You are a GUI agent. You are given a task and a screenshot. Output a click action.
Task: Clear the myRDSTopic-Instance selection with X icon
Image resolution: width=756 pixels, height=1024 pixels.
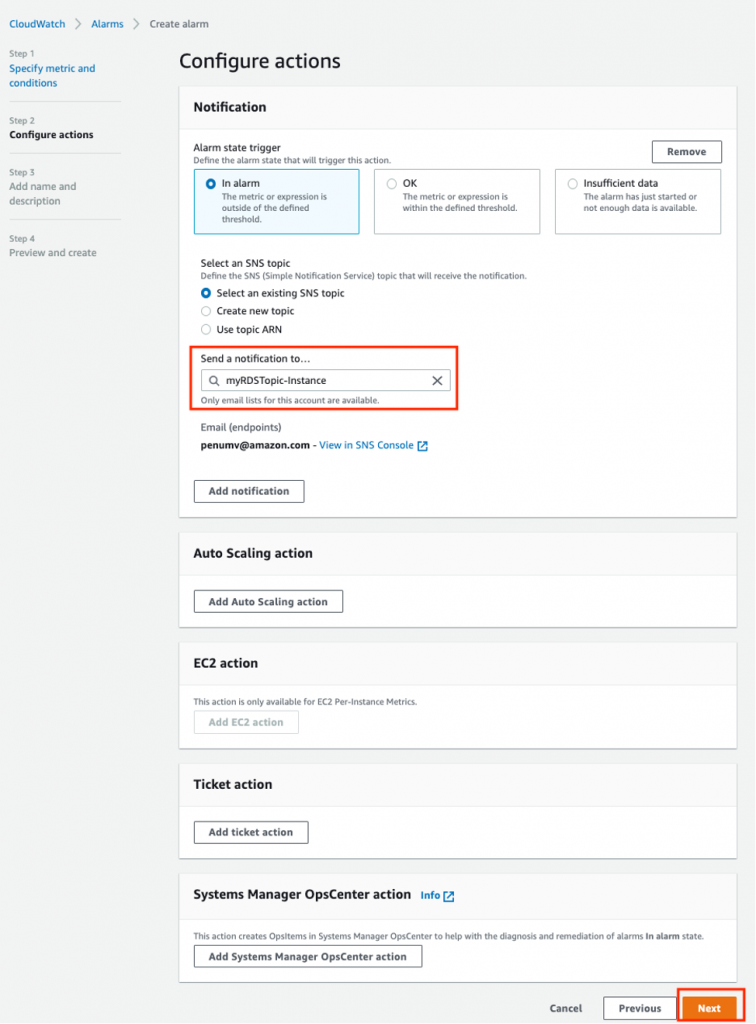(437, 381)
